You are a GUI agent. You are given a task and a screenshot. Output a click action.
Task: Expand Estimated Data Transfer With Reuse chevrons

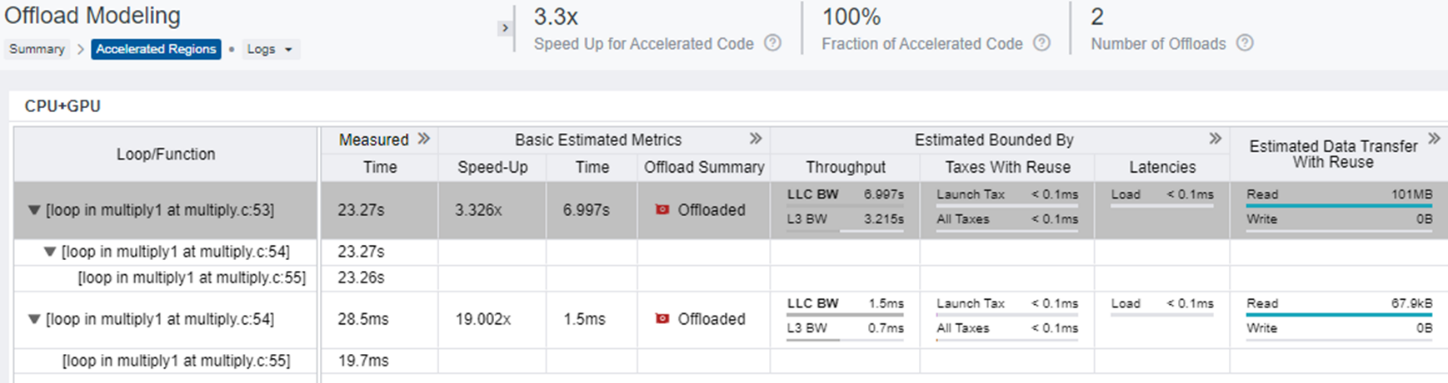click(1434, 139)
